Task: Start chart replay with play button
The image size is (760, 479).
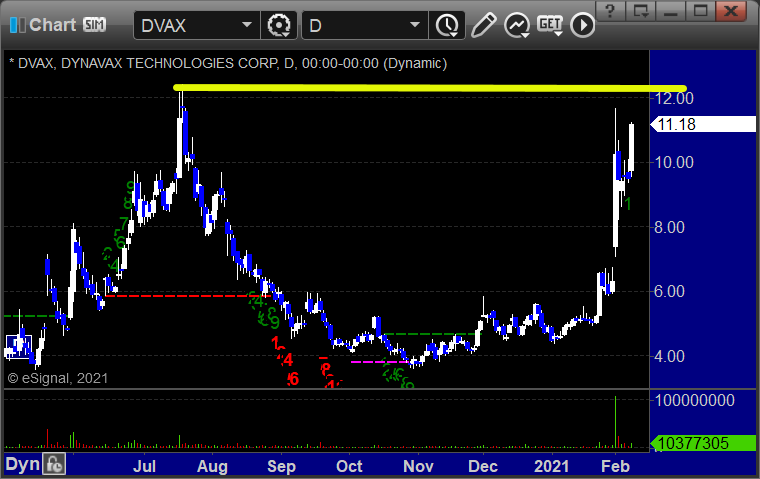Action: pos(582,25)
